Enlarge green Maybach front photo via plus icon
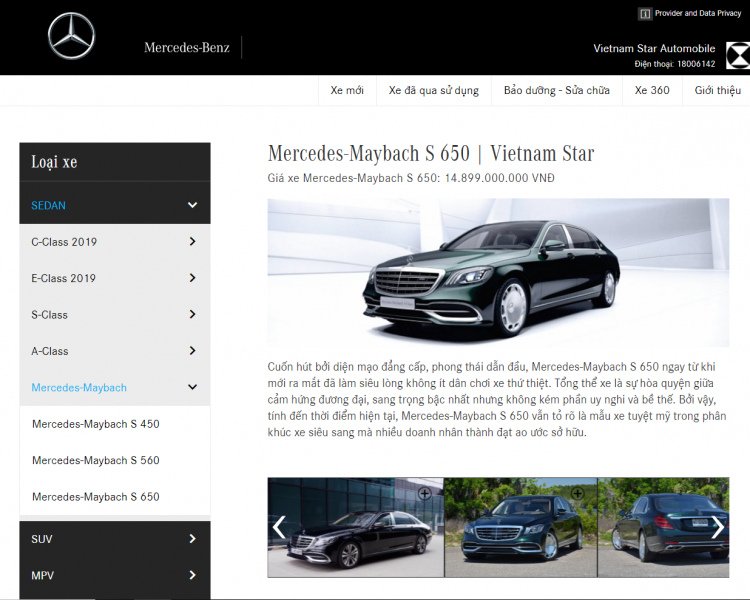 (578, 493)
